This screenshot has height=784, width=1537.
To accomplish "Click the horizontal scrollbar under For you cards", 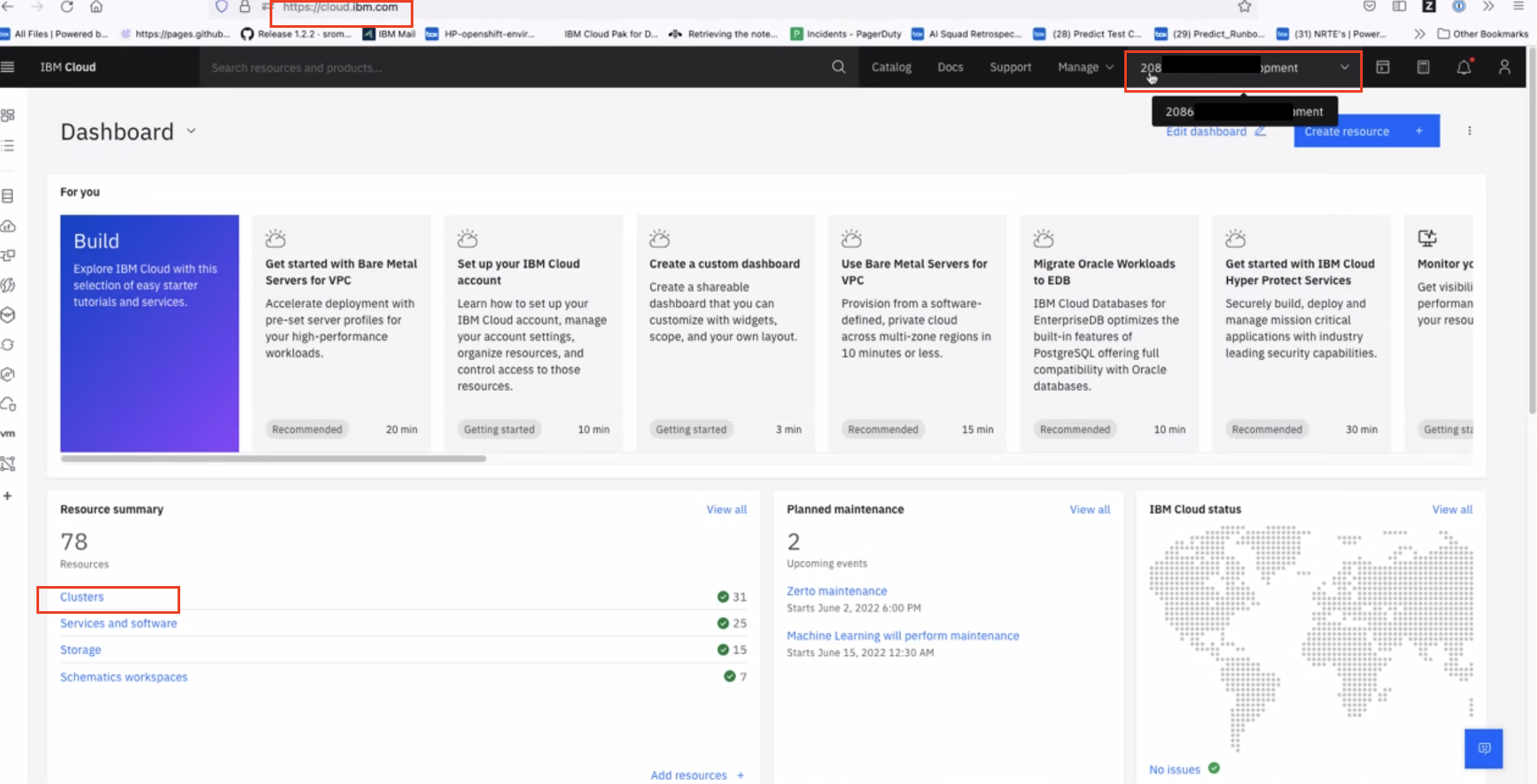I will [x=274, y=458].
